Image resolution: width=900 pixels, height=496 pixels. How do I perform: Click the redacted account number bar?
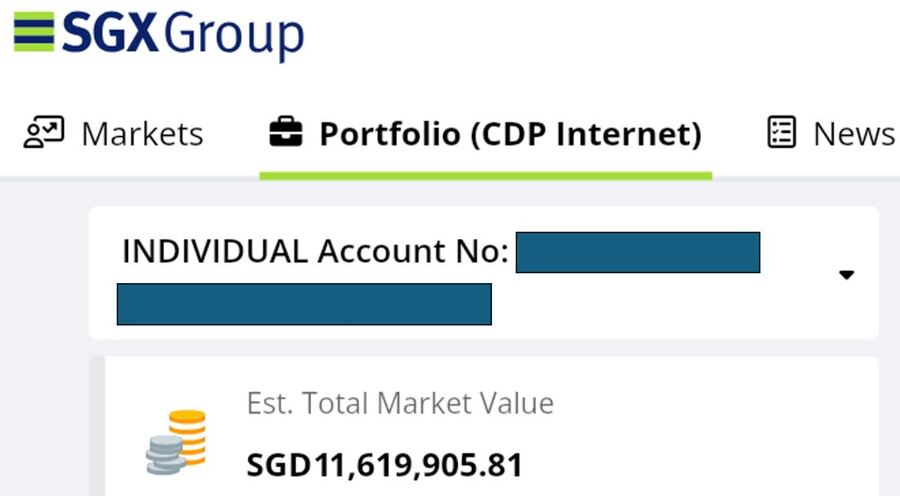pyautogui.click(x=637, y=252)
